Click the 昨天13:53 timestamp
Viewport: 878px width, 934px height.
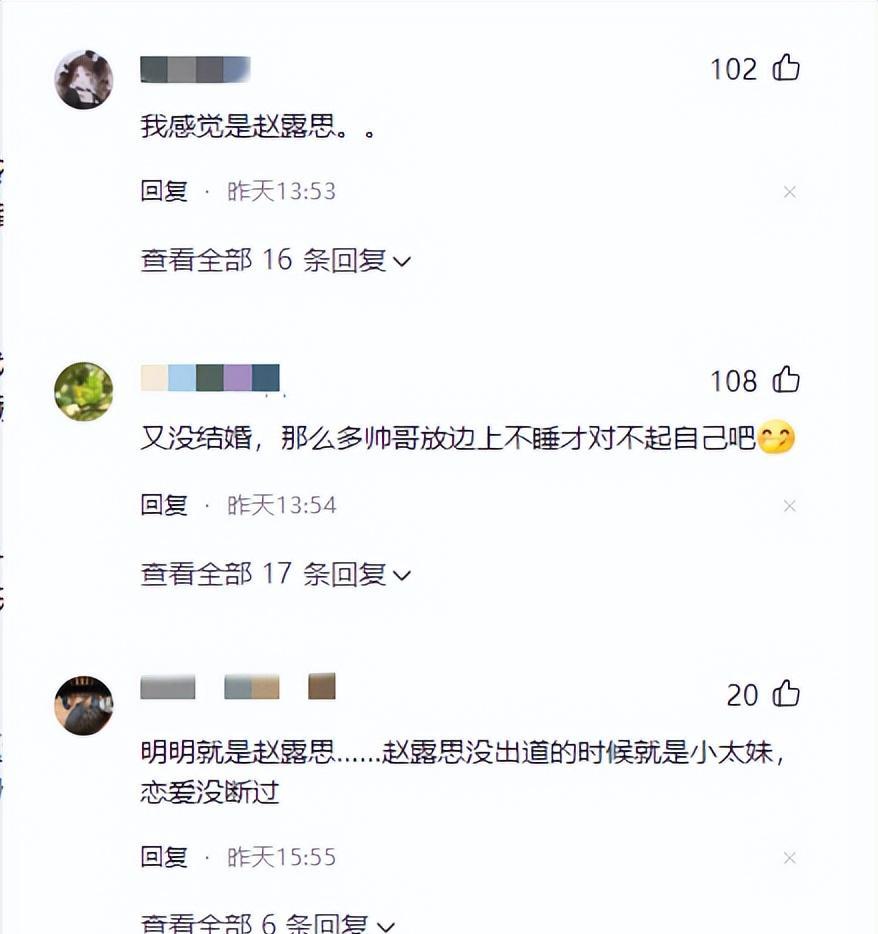tap(281, 191)
